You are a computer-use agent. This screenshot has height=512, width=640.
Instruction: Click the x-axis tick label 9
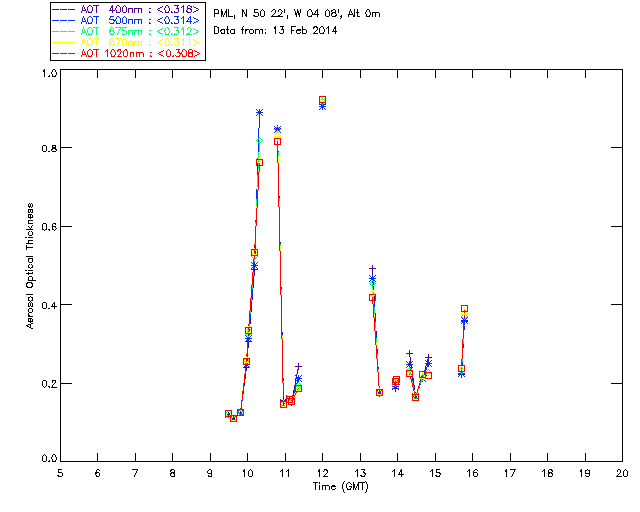[210, 473]
